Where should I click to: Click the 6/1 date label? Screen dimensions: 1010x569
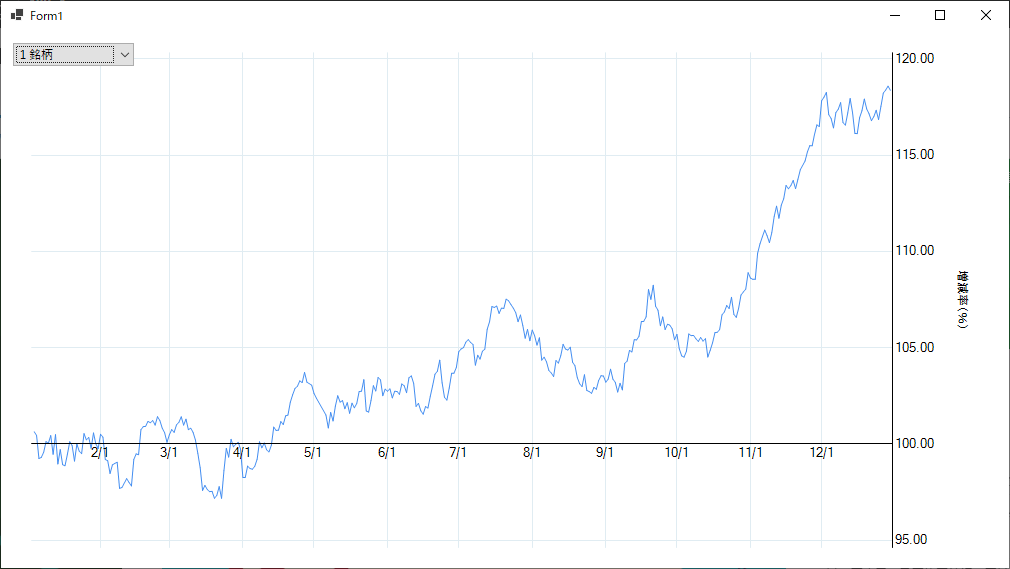(387, 453)
